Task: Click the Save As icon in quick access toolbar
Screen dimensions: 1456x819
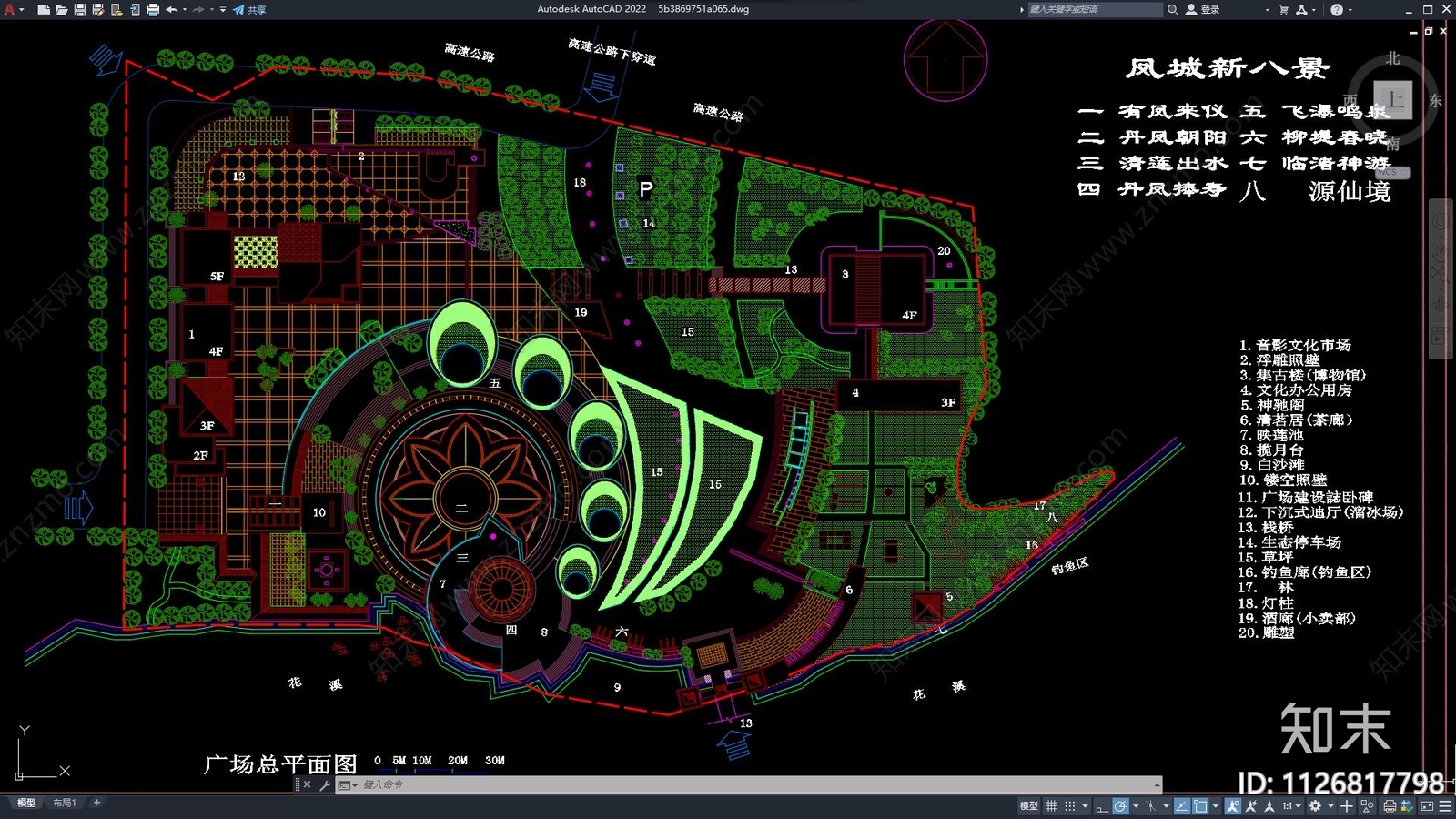Action: pyautogui.click(x=98, y=10)
